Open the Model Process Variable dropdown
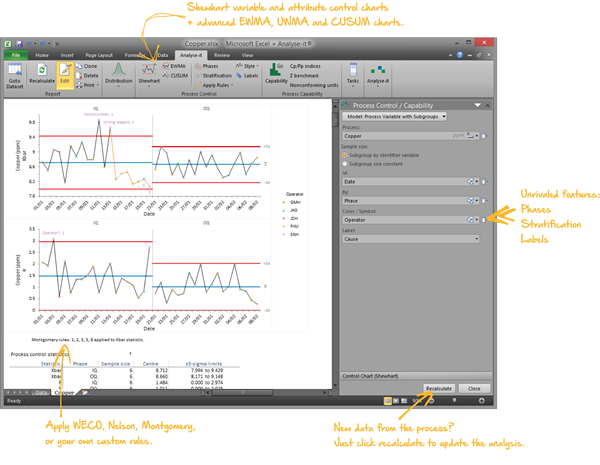This screenshot has height=465, width=600. coord(395,116)
